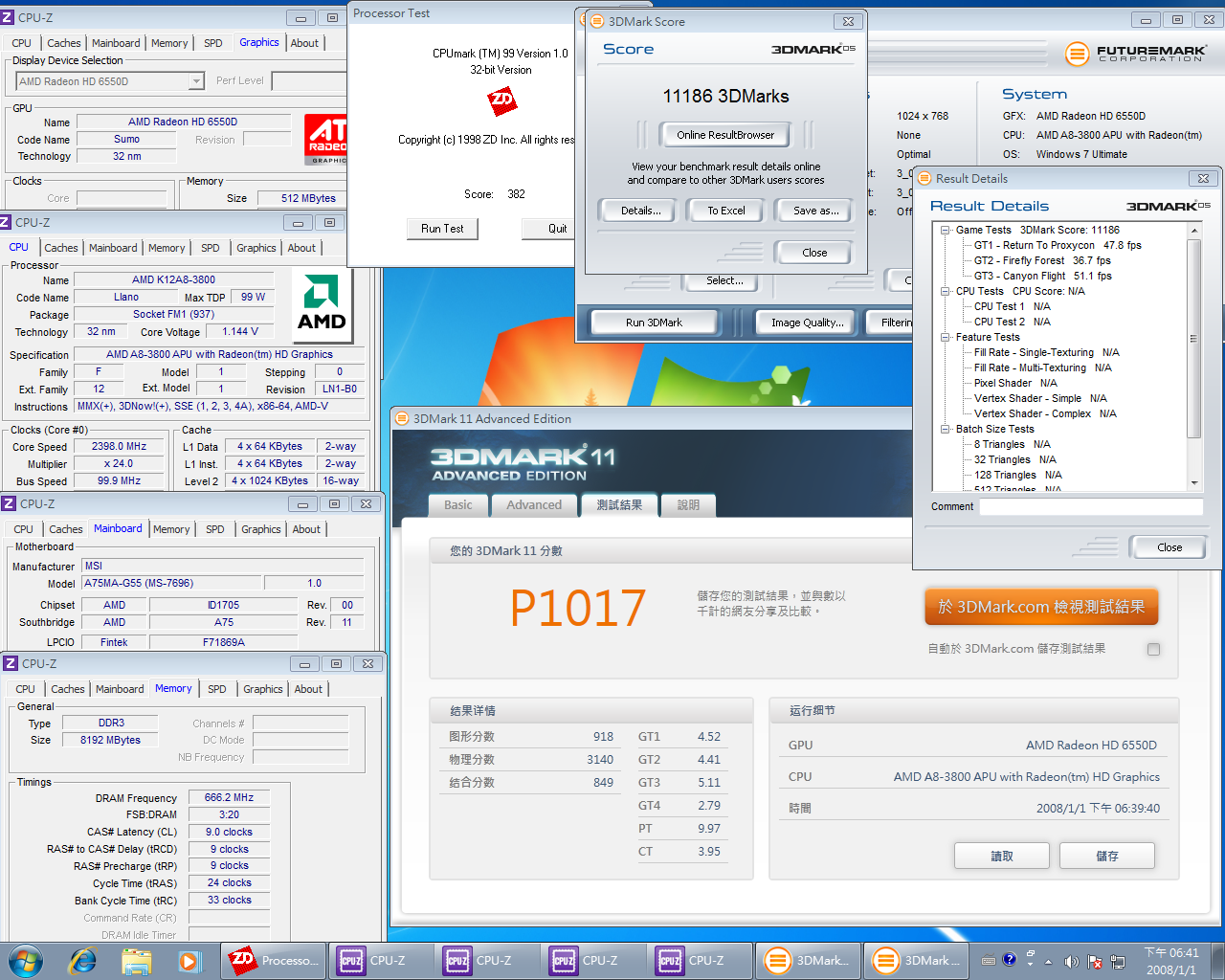The width and height of the screenshot is (1225, 980).
Task: Click Run Test in Processor Test
Action: [442, 229]
